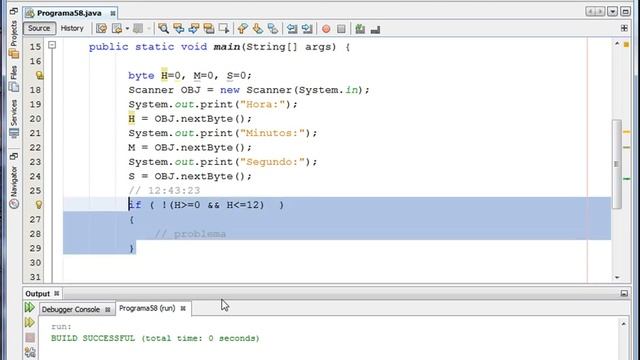Restore the minimized Navigator group icon
Image resolution: width=640 pixels, height=360 pixels.
14,156
